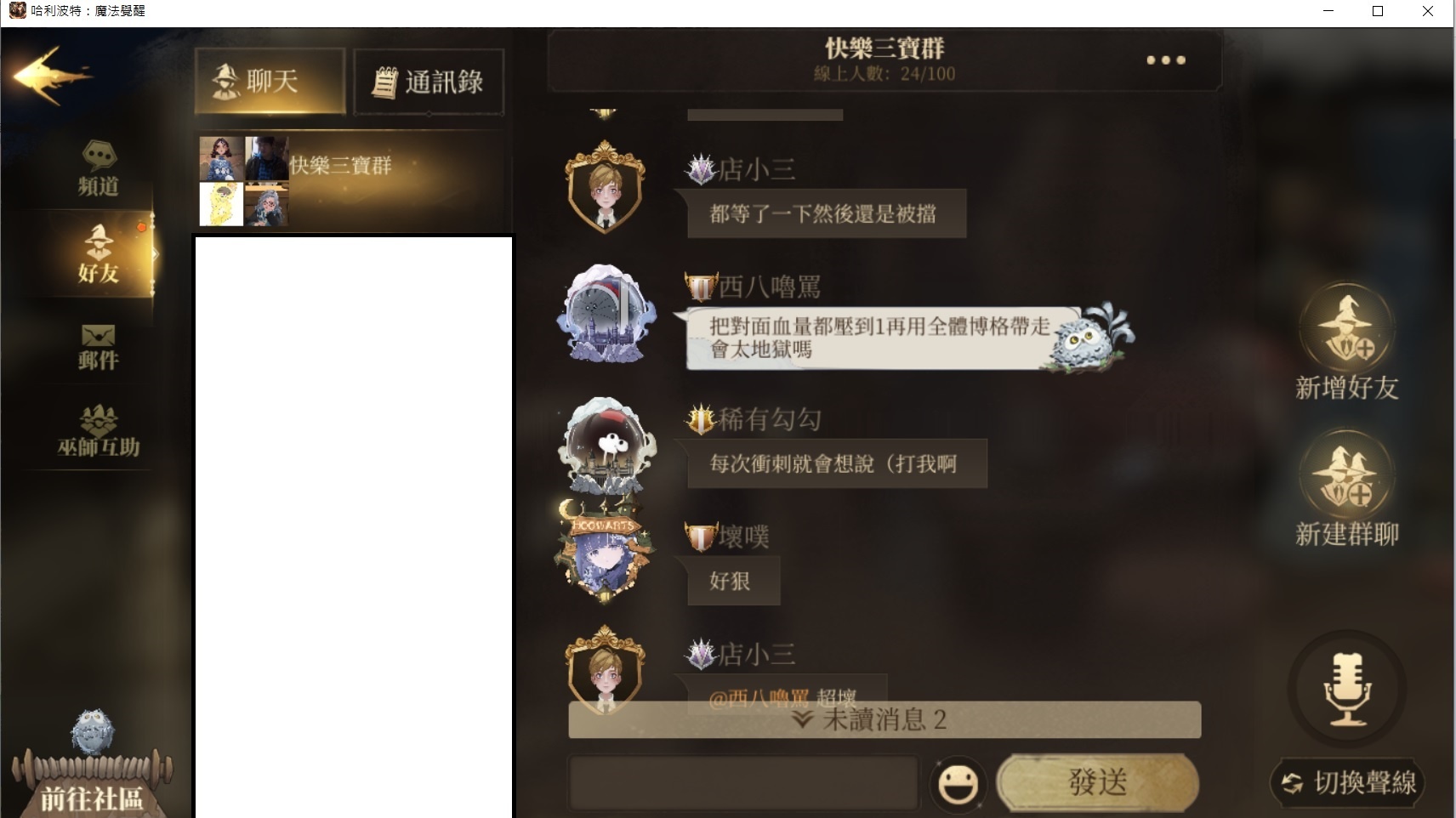
Task: Click the 發送 send button
Action: click(x=1097, y=782)
